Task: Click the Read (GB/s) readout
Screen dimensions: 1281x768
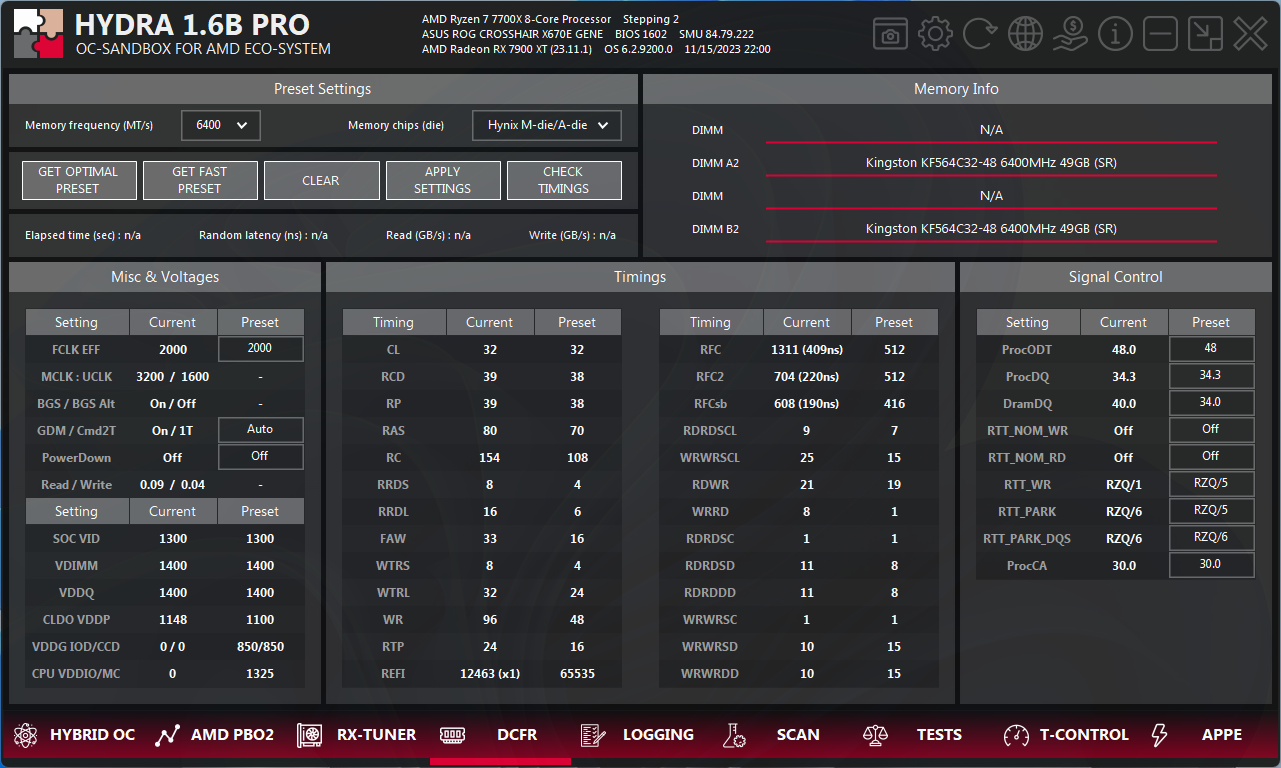Action: (x=428, y=236)
